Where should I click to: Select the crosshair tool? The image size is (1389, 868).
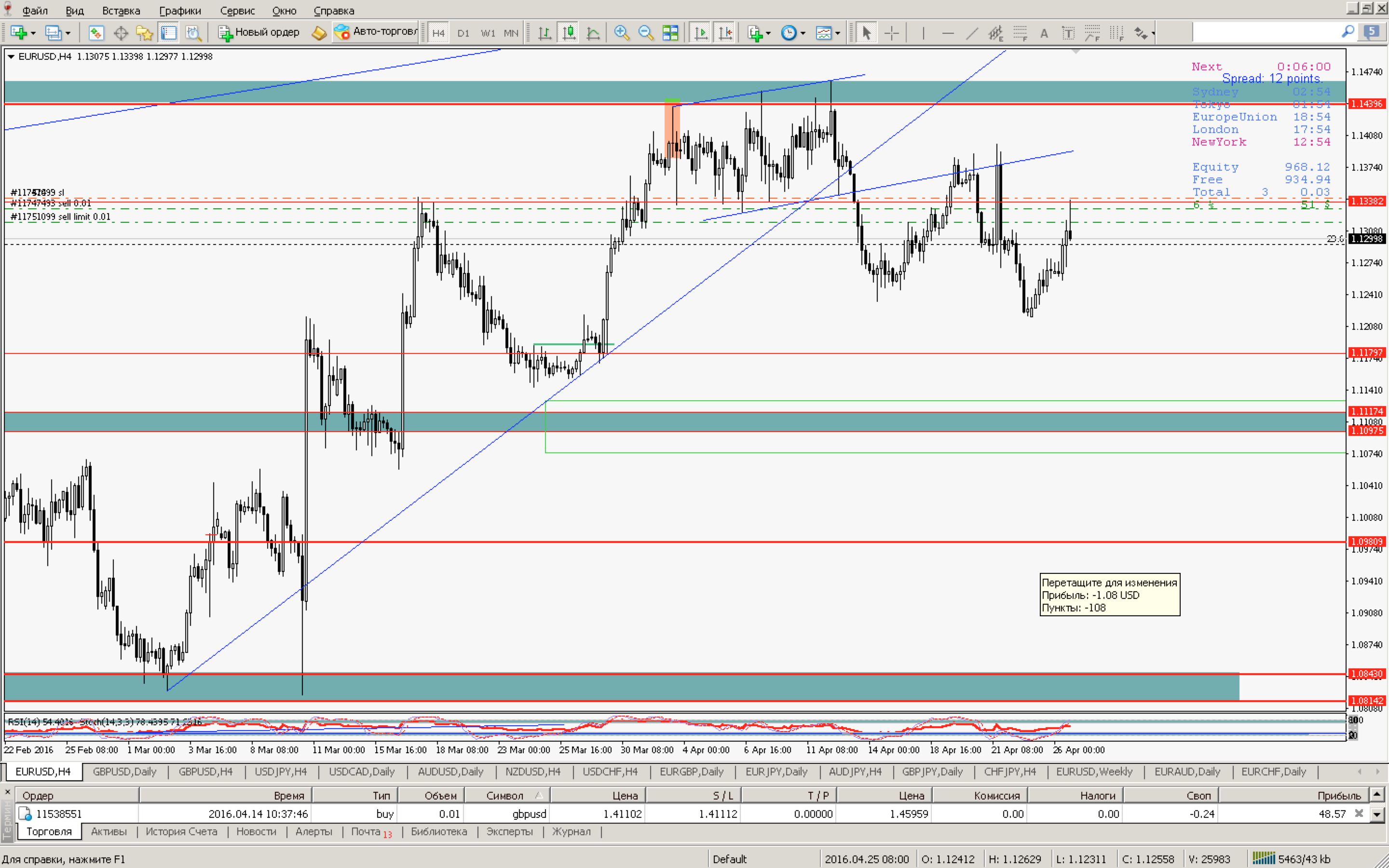(x=891, y=33)
